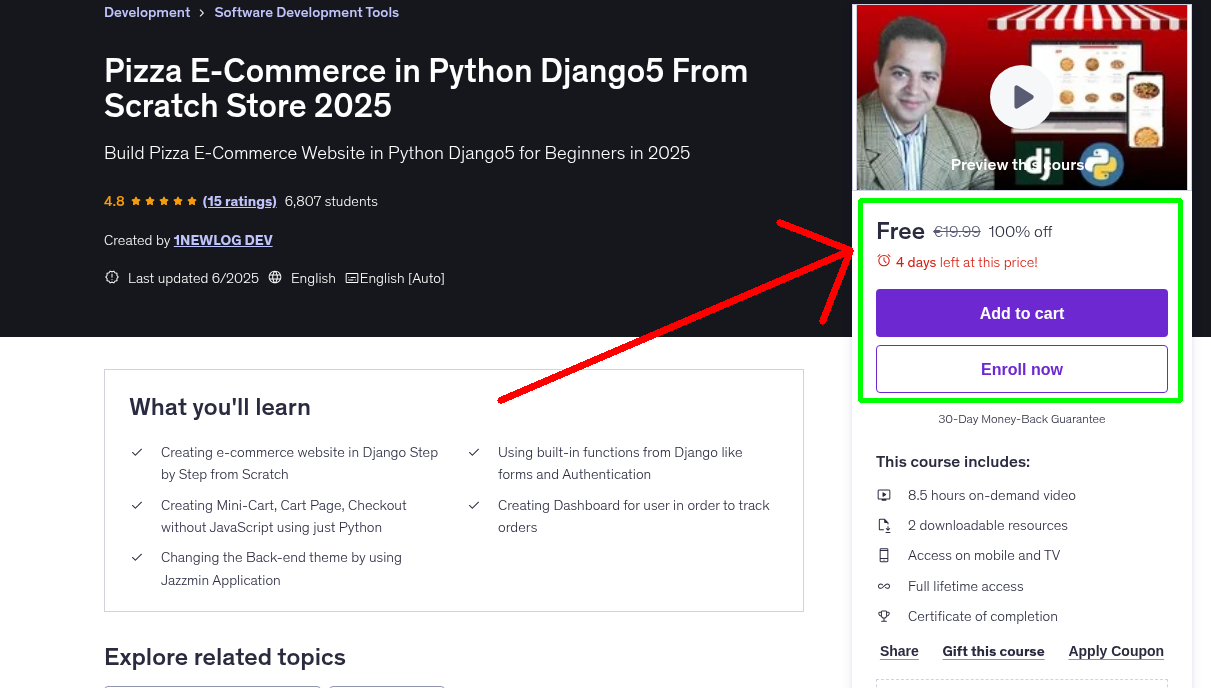
Task: Click the course preview thumbnail image
Action: coord(1022,97)
